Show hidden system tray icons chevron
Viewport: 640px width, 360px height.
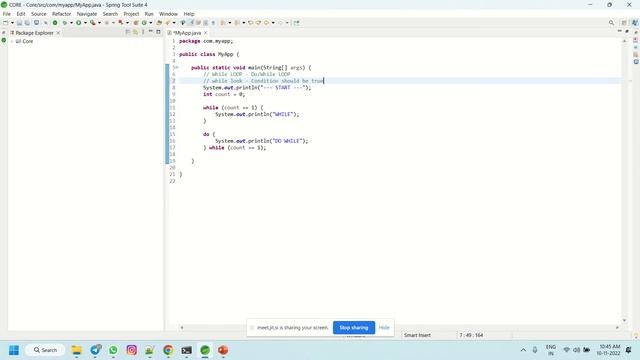[x=523, y=350]
